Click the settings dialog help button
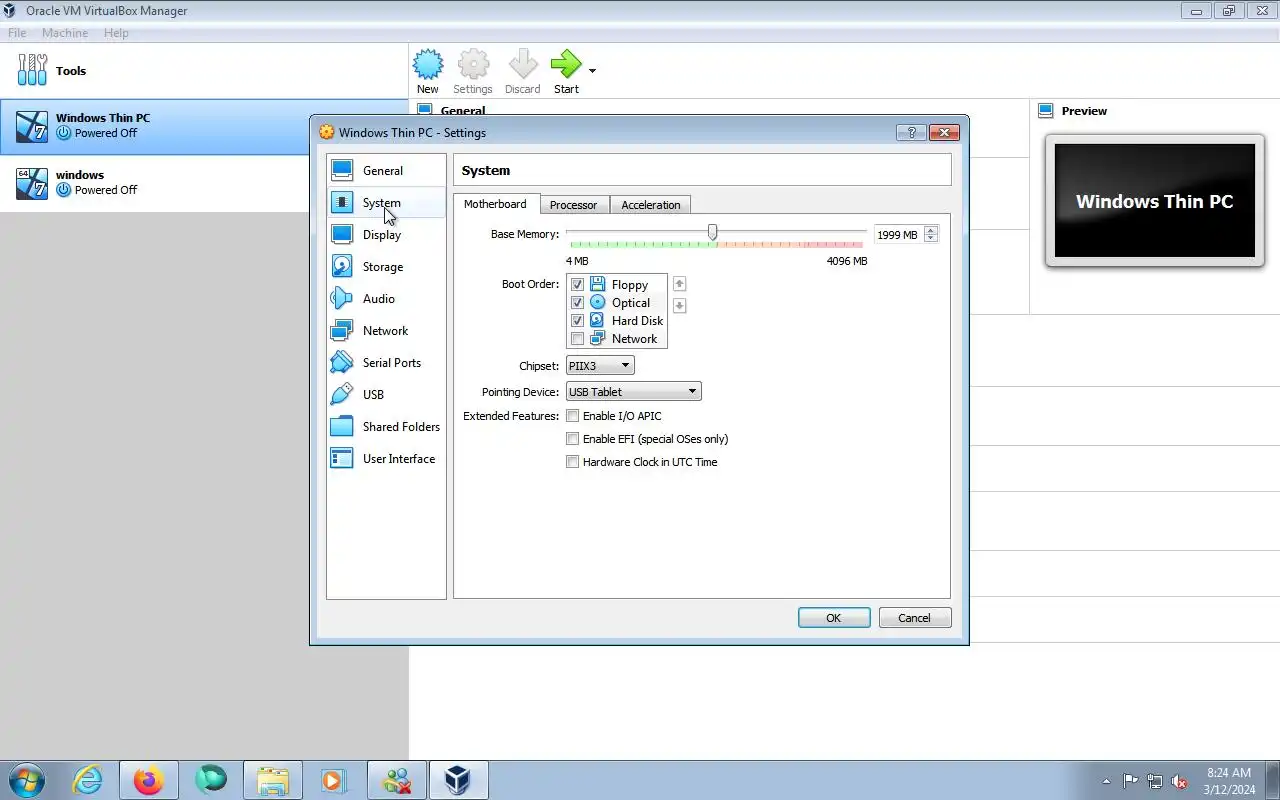The image size is (1280, 800). point(911,132)
